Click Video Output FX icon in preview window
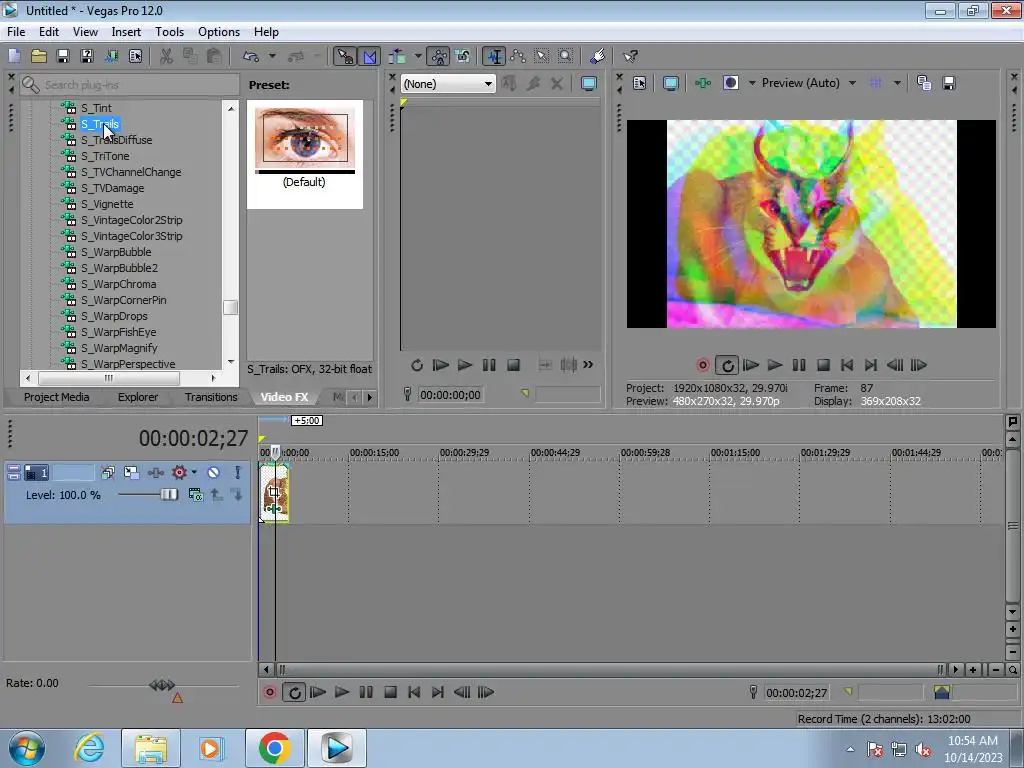Image resolution: width=1024 pixels, height=768 pixels. click(x=703, y=83)
